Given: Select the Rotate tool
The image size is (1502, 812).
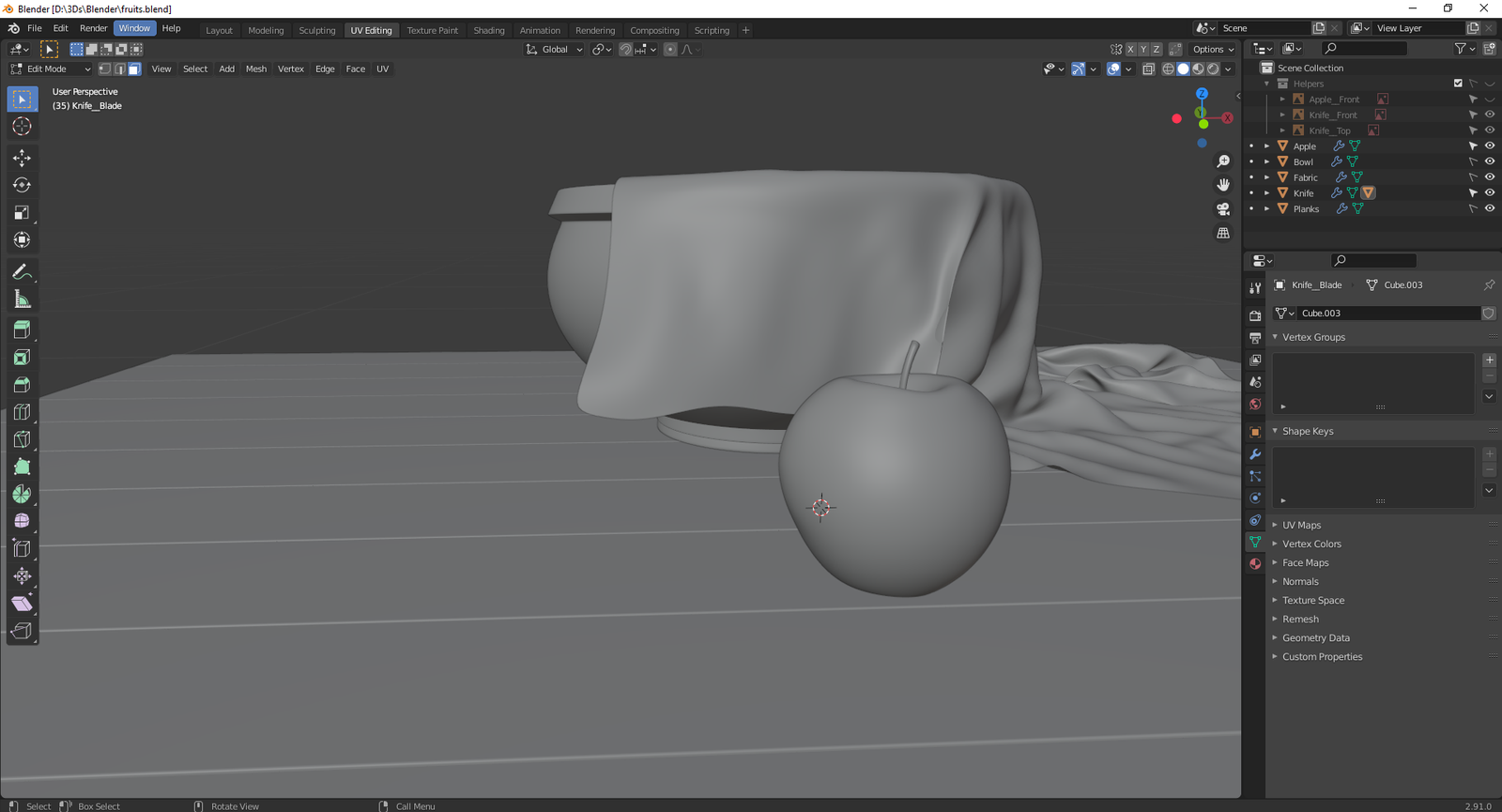Looking at the screenshot, I should [22, 185].
